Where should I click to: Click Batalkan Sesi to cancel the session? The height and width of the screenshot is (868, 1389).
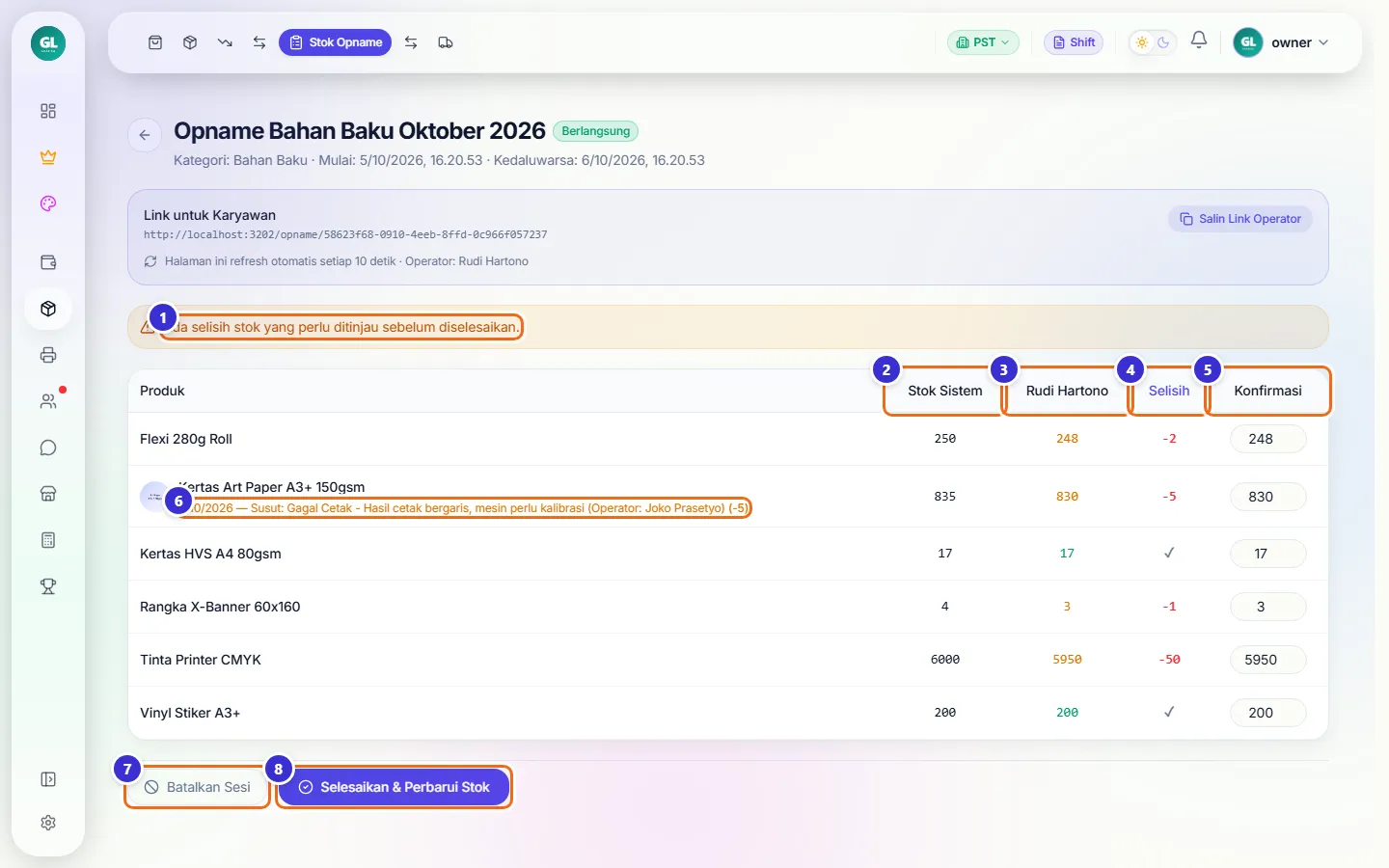[198, 787]
